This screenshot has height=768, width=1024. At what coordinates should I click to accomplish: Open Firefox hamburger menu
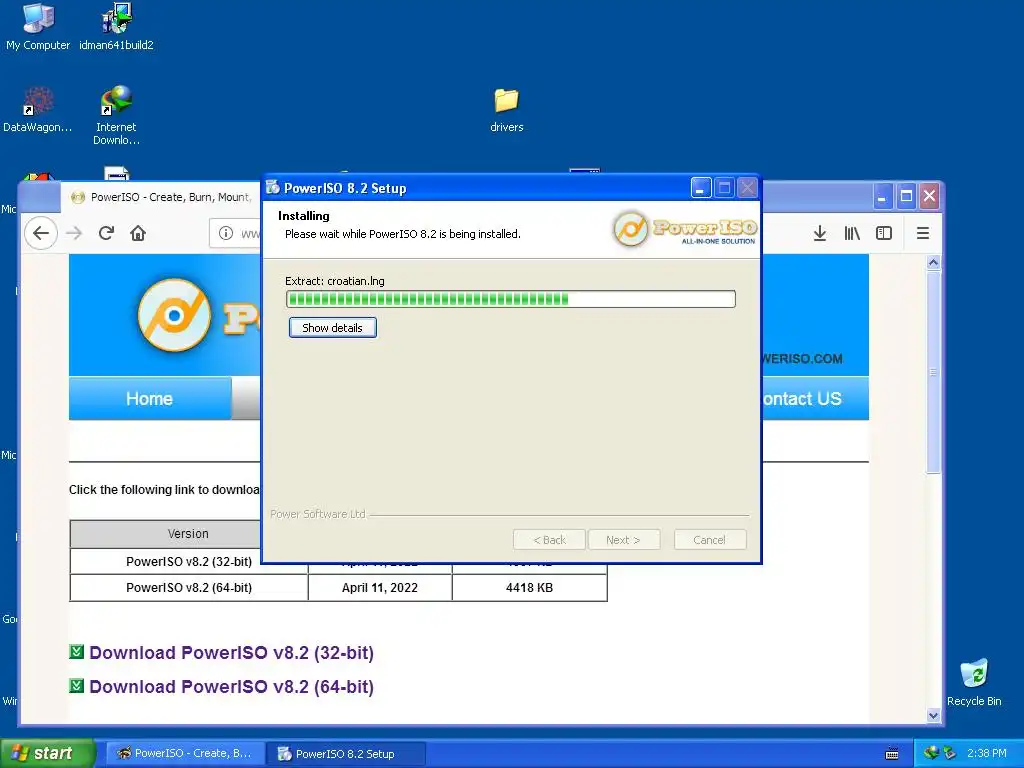point(923,233)
